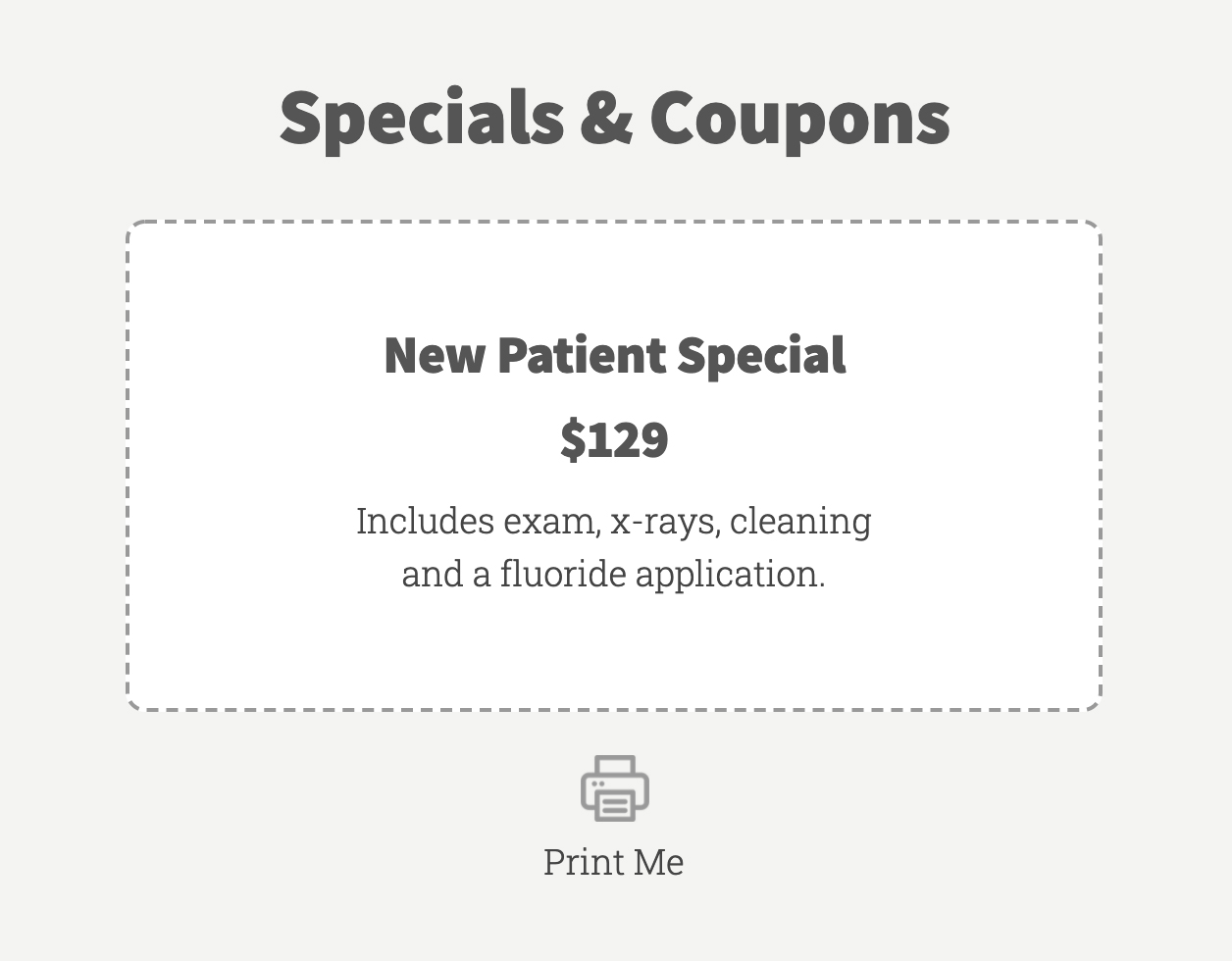Click the Print Me link text
This screenshot has width=1232, height=961.
coord(614,862)
